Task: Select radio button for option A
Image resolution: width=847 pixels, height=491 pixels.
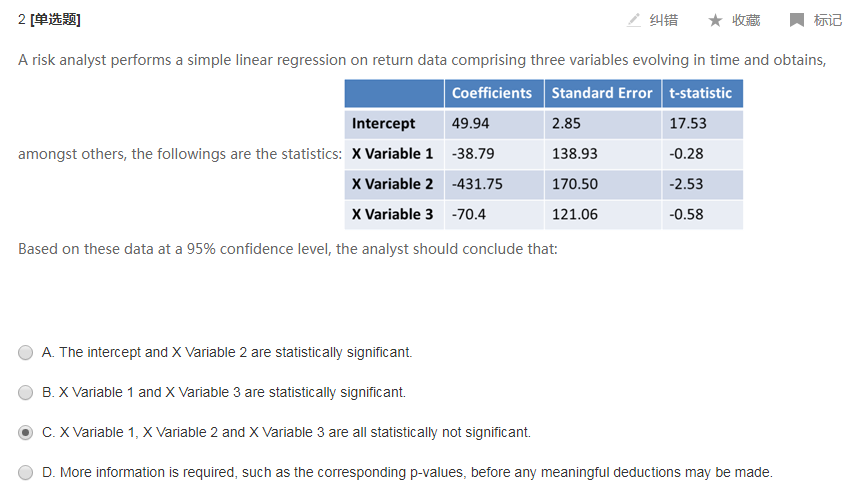Action: [25, 353]
